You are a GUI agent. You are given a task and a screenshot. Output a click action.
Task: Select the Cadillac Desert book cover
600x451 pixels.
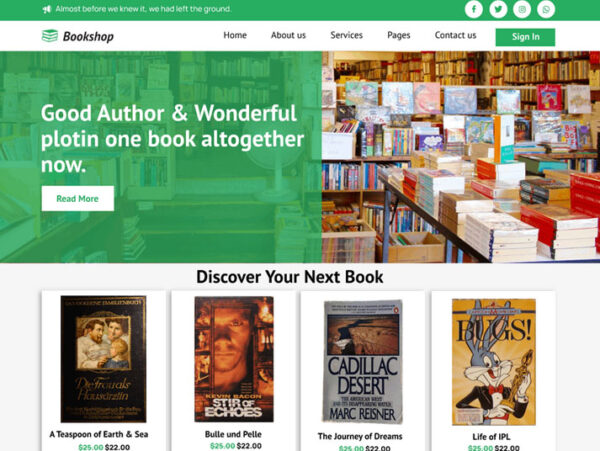coord(362,361)
